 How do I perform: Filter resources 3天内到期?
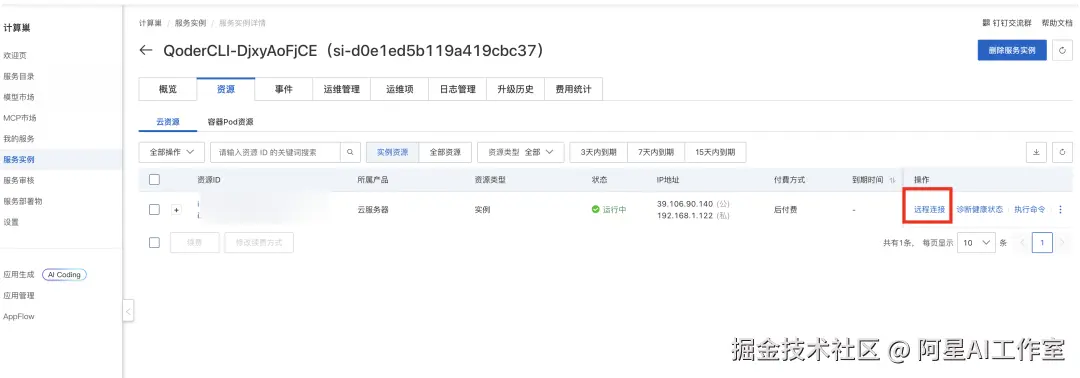tap(599, 152)
